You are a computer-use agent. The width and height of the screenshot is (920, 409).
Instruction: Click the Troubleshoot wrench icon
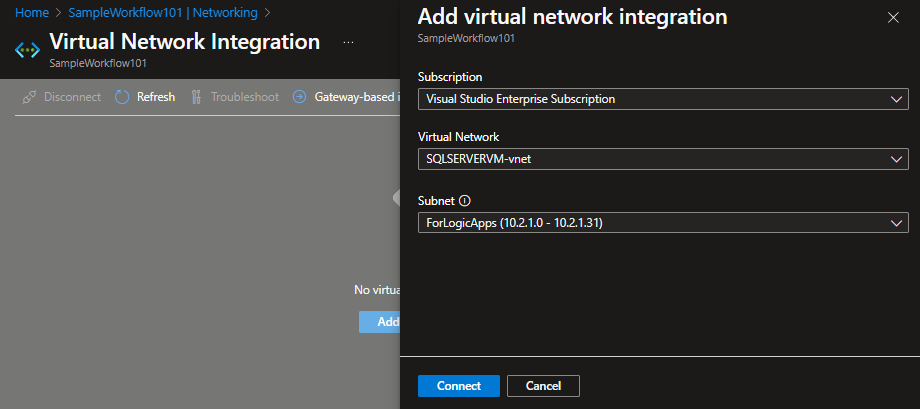(x=197, y=97)
